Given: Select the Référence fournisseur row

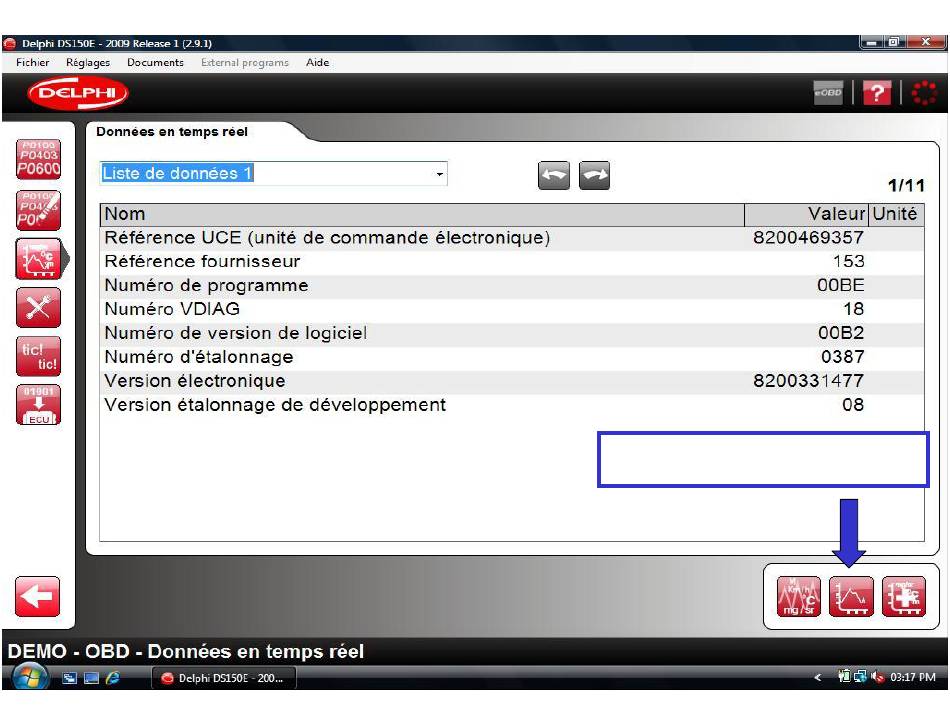Looking at the screenshot, I should click(512, 262).
